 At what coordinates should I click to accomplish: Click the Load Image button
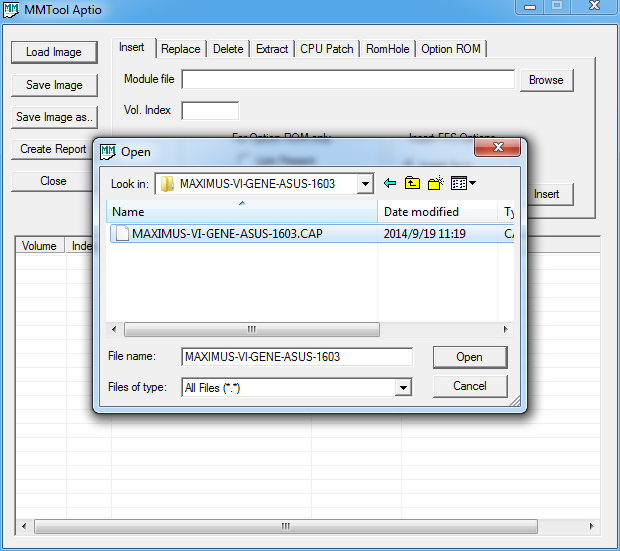click(x=54, y=52)
